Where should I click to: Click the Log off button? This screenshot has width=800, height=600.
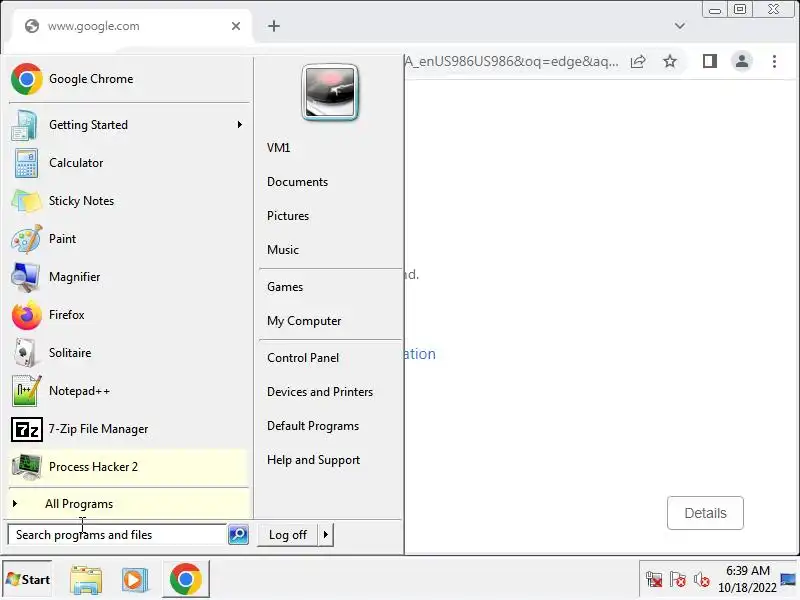point(288,535)
